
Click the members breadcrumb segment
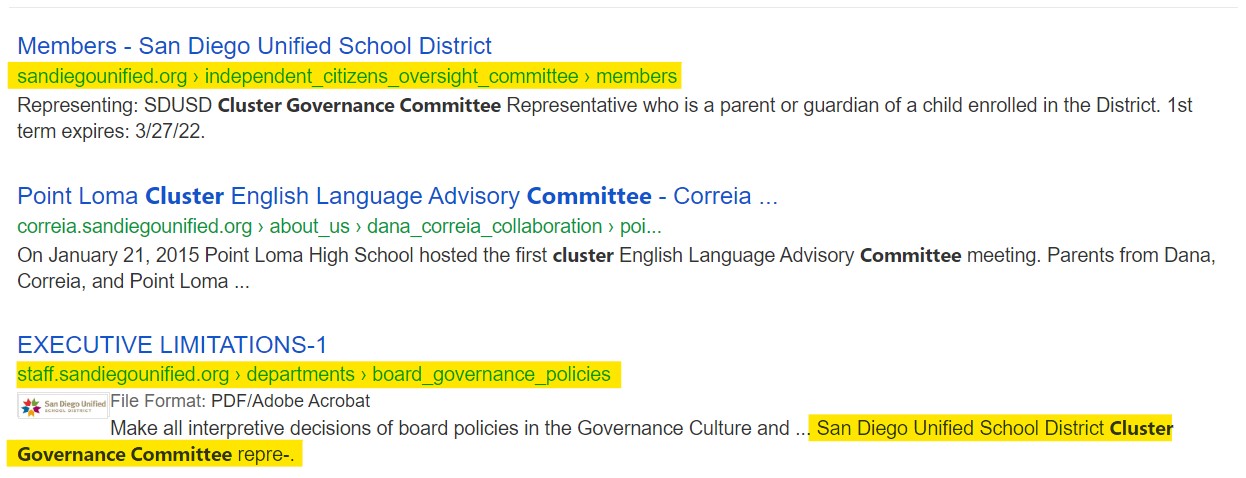coord(637,76)
